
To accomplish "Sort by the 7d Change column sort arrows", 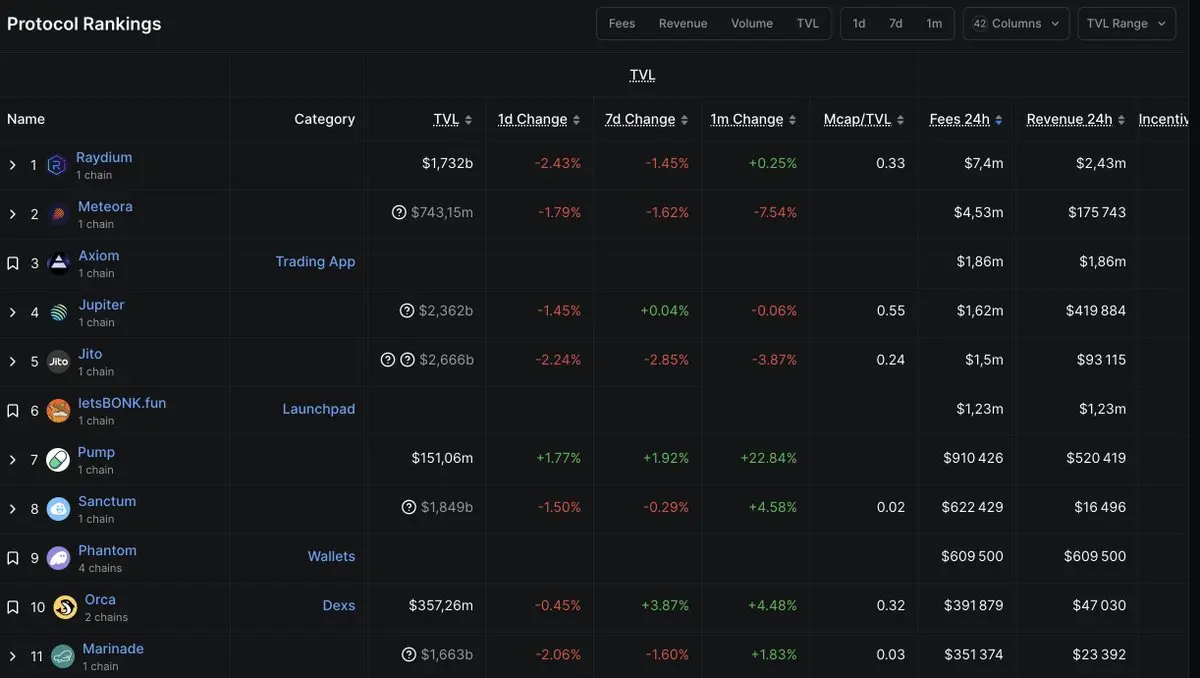I will (684, 120).
